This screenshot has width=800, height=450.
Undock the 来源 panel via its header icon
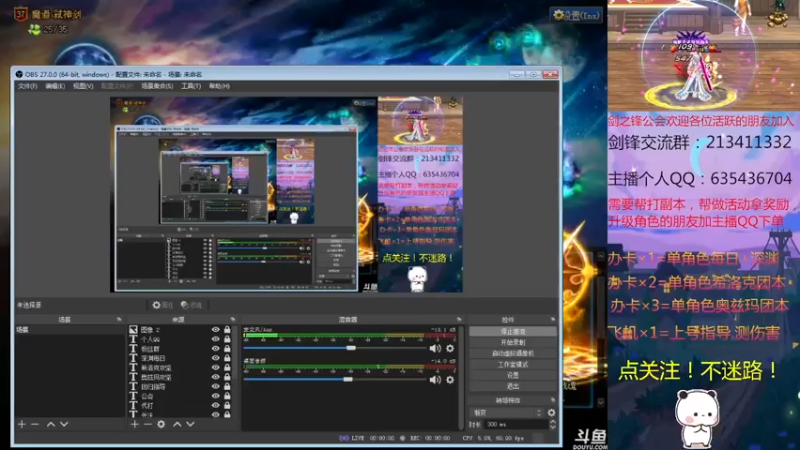233,319
